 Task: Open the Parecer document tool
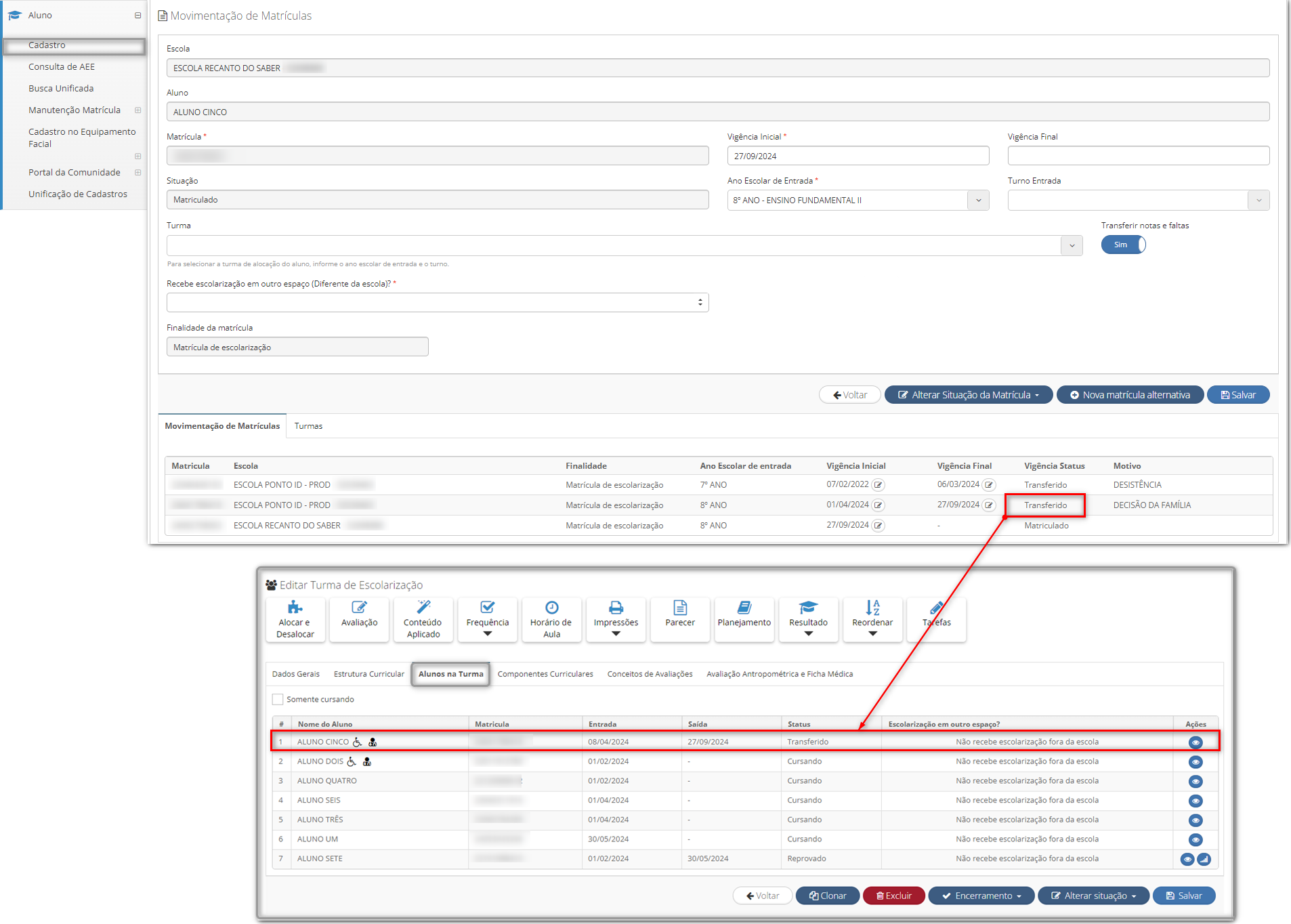(680, 619)
